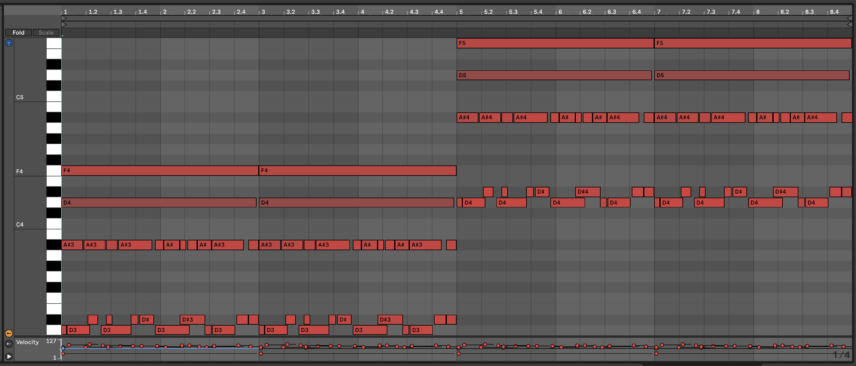This screenshot has height=366, width=856.
Task: Select the D#4 note below ruler 8.2
Action: click(x=786, y=192)
